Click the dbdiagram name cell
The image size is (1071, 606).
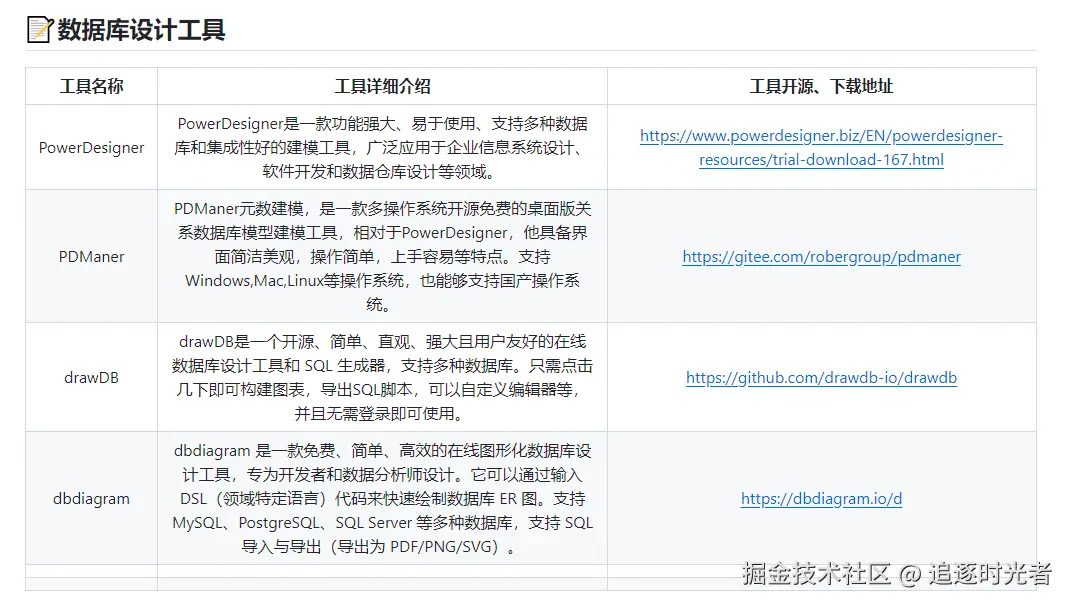92,499
